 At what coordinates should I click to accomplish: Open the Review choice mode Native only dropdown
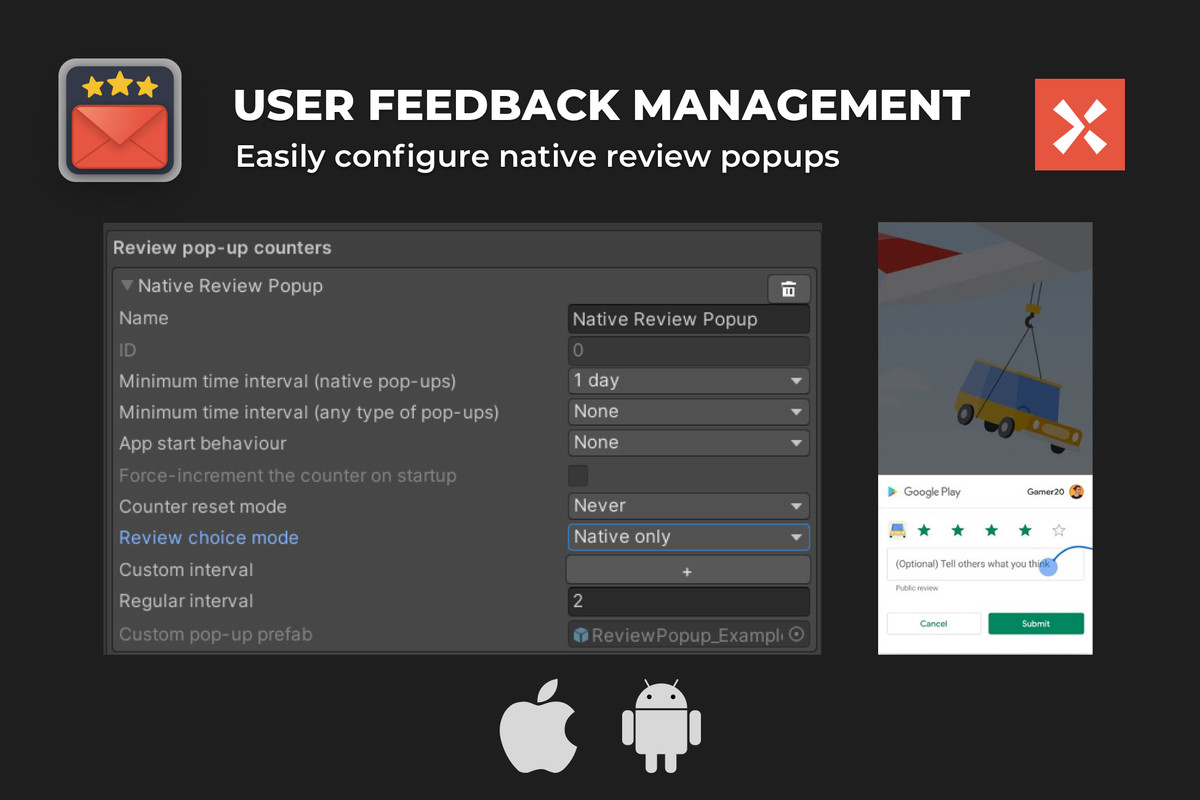(688, 537)
